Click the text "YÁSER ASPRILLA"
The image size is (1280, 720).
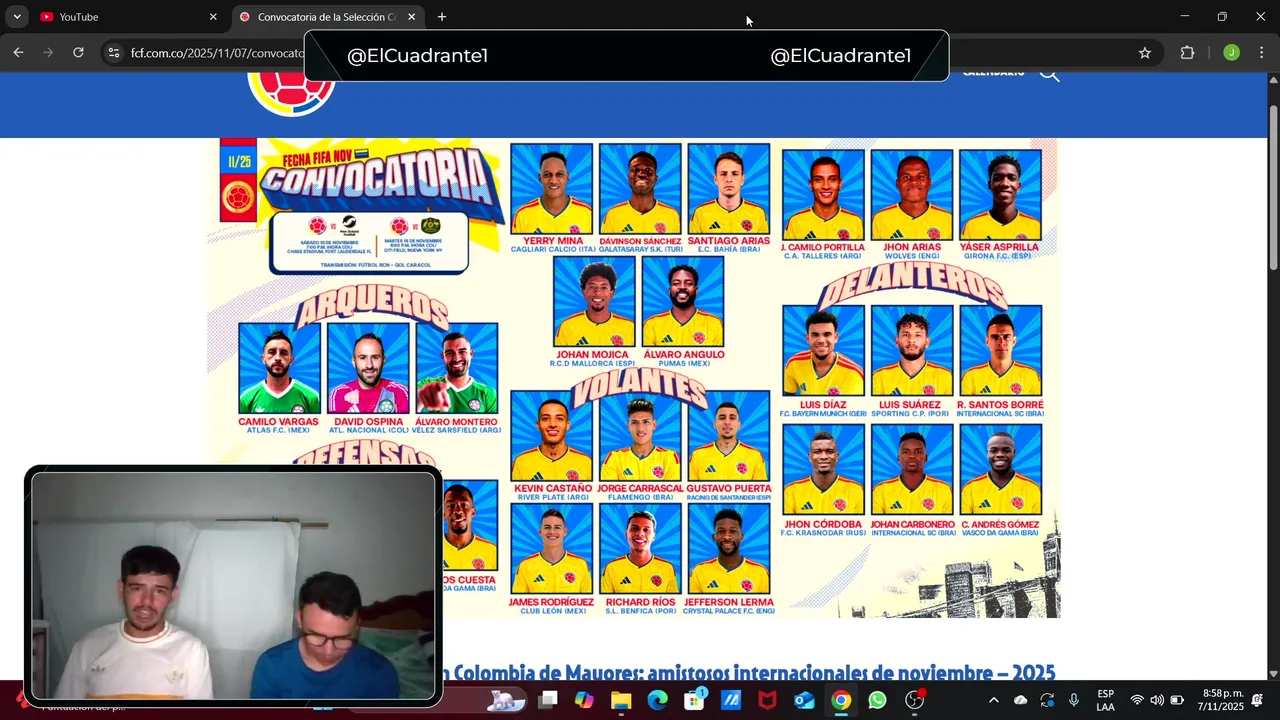pos(999,247)
